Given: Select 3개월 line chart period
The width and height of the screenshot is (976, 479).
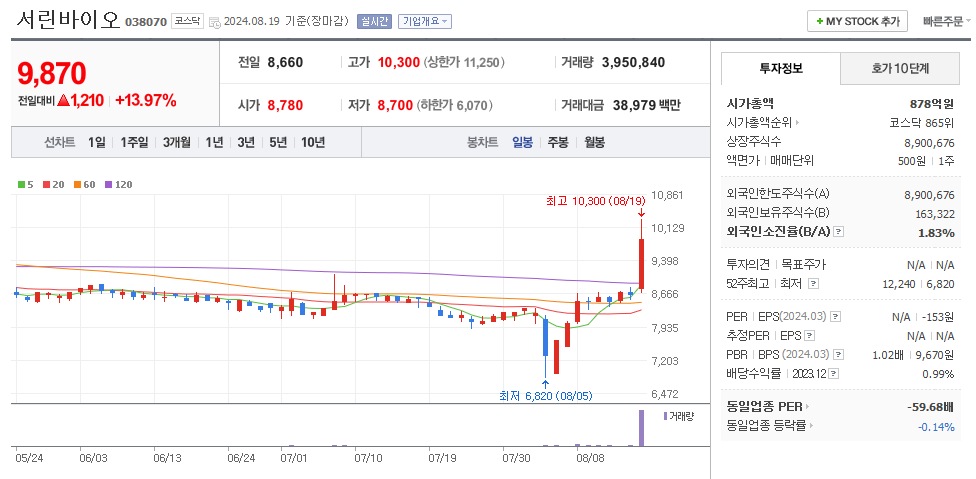Looking at the screenshot, I should pos(177,142).
